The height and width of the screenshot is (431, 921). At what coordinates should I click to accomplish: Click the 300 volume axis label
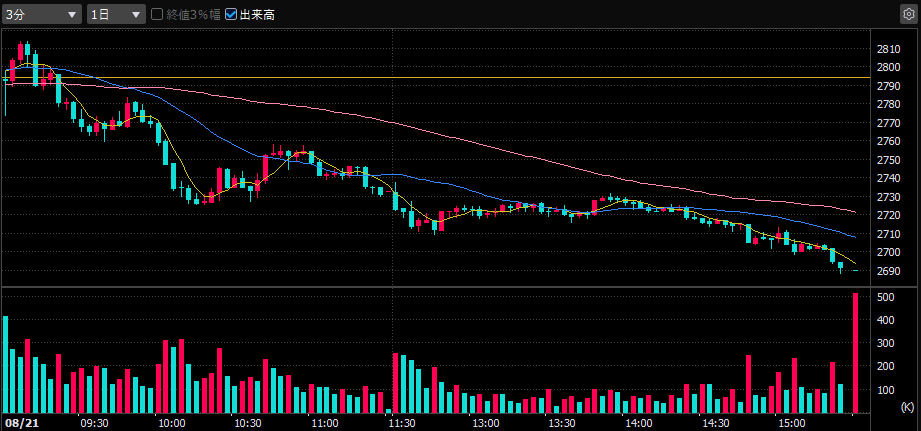[x=886, y=344]
